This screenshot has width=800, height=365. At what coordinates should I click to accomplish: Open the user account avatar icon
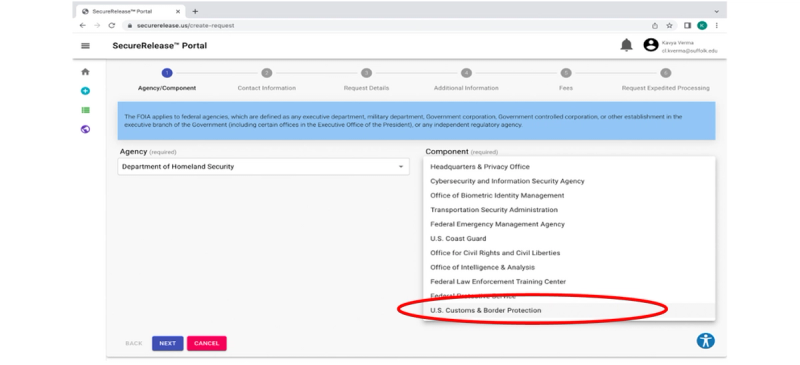651,45
